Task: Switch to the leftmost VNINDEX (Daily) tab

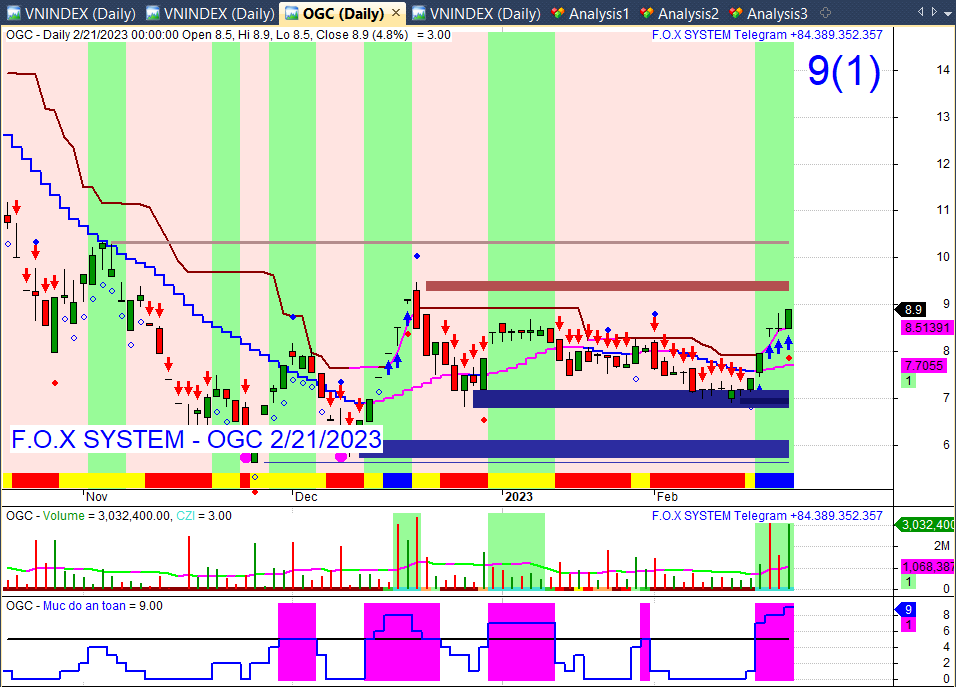Action: click(70, 13)
